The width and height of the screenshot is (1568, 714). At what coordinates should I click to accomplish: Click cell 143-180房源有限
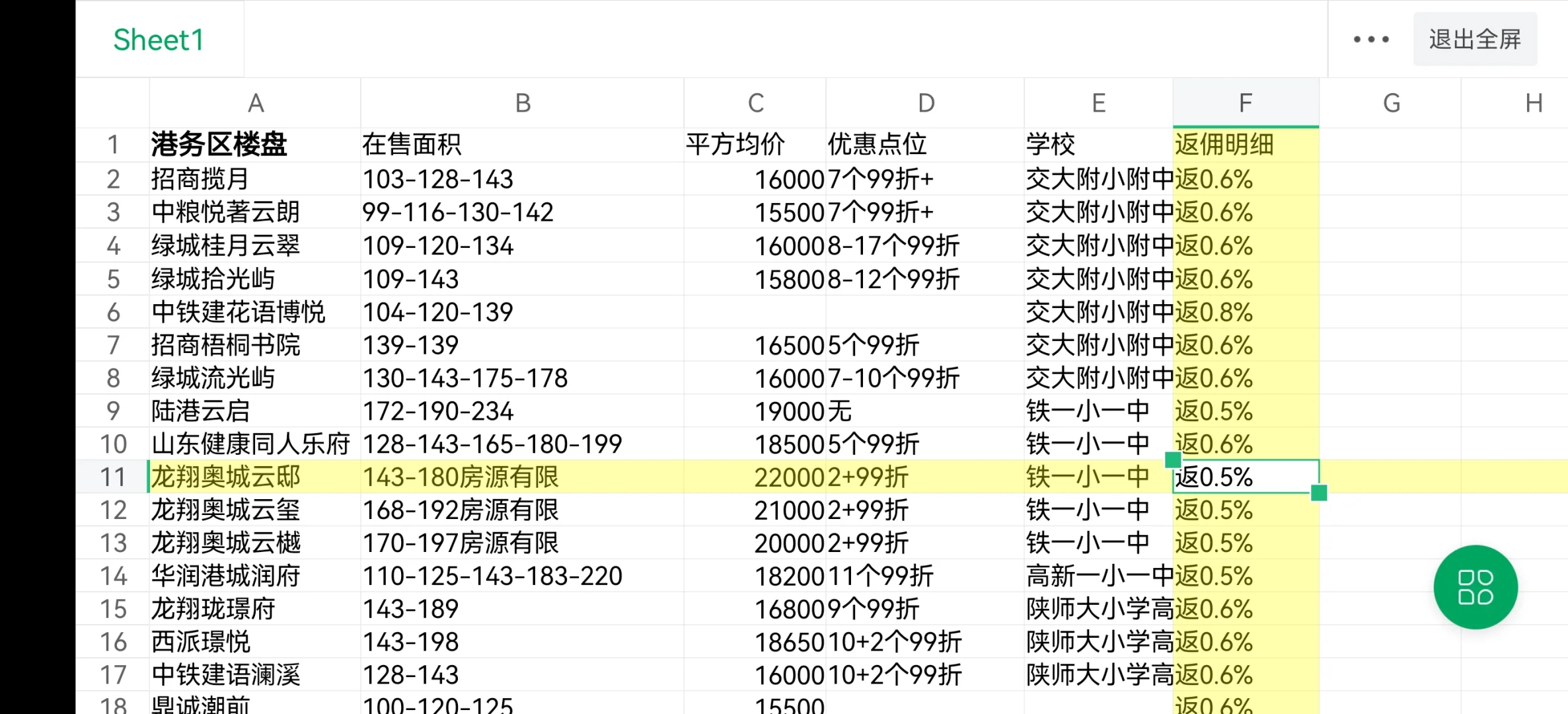[523, 477]
